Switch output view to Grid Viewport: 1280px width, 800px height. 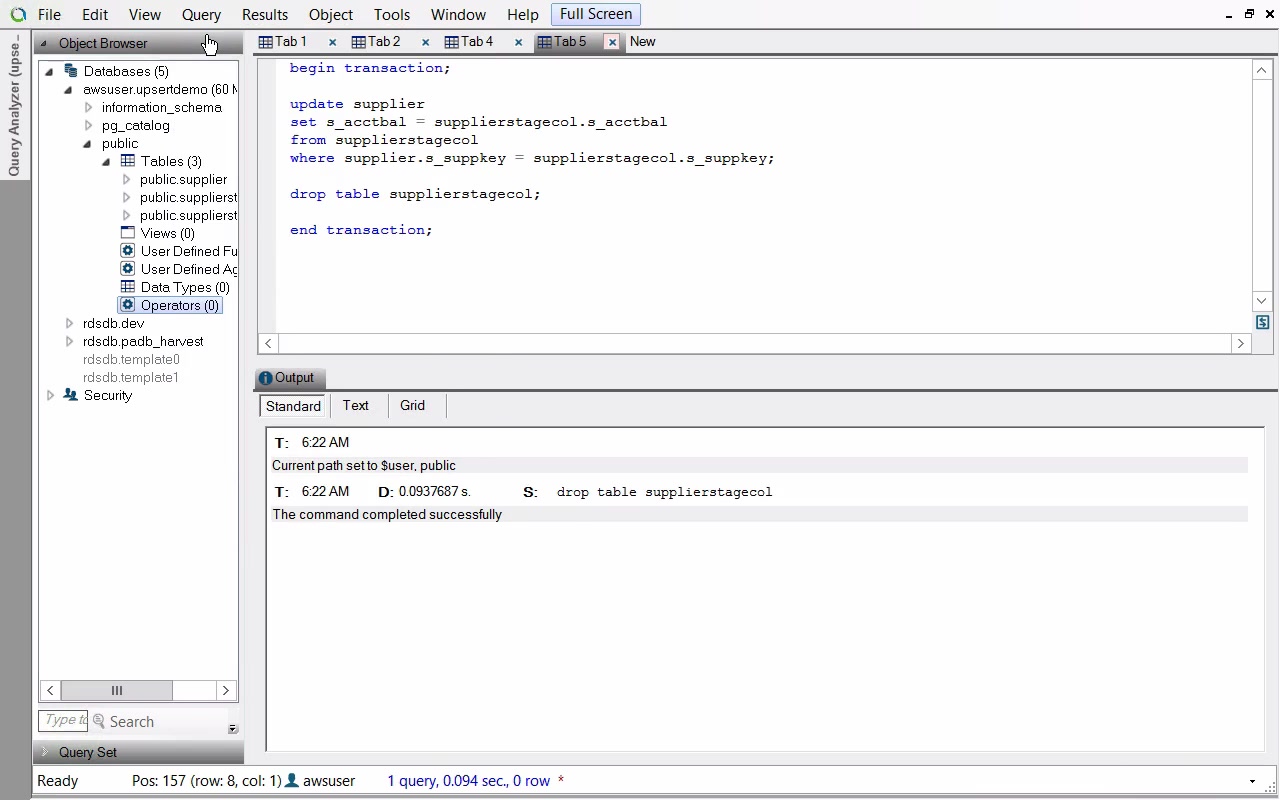pos(412,406)
